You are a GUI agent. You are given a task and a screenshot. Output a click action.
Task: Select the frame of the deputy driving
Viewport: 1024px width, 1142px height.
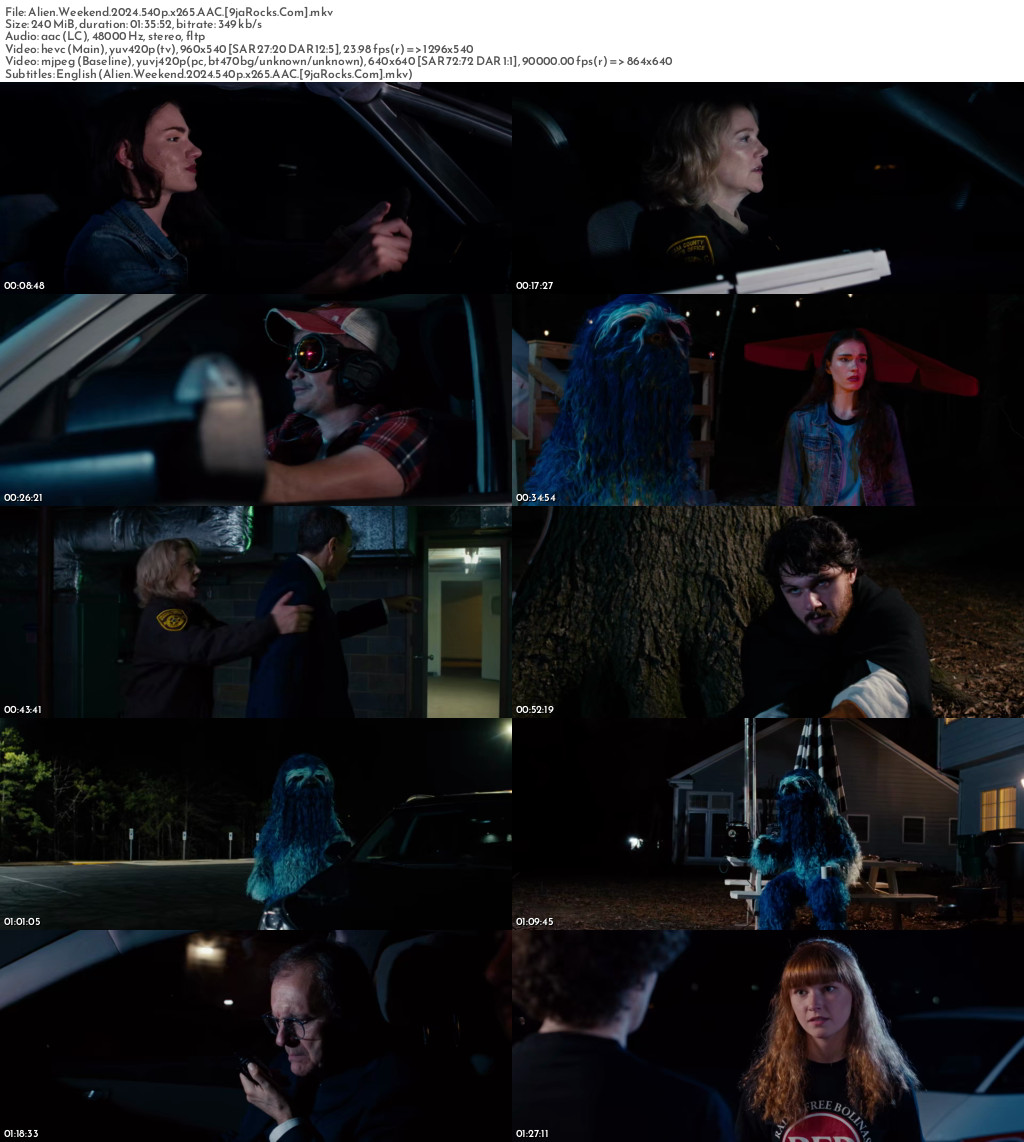tap(768, 188)
